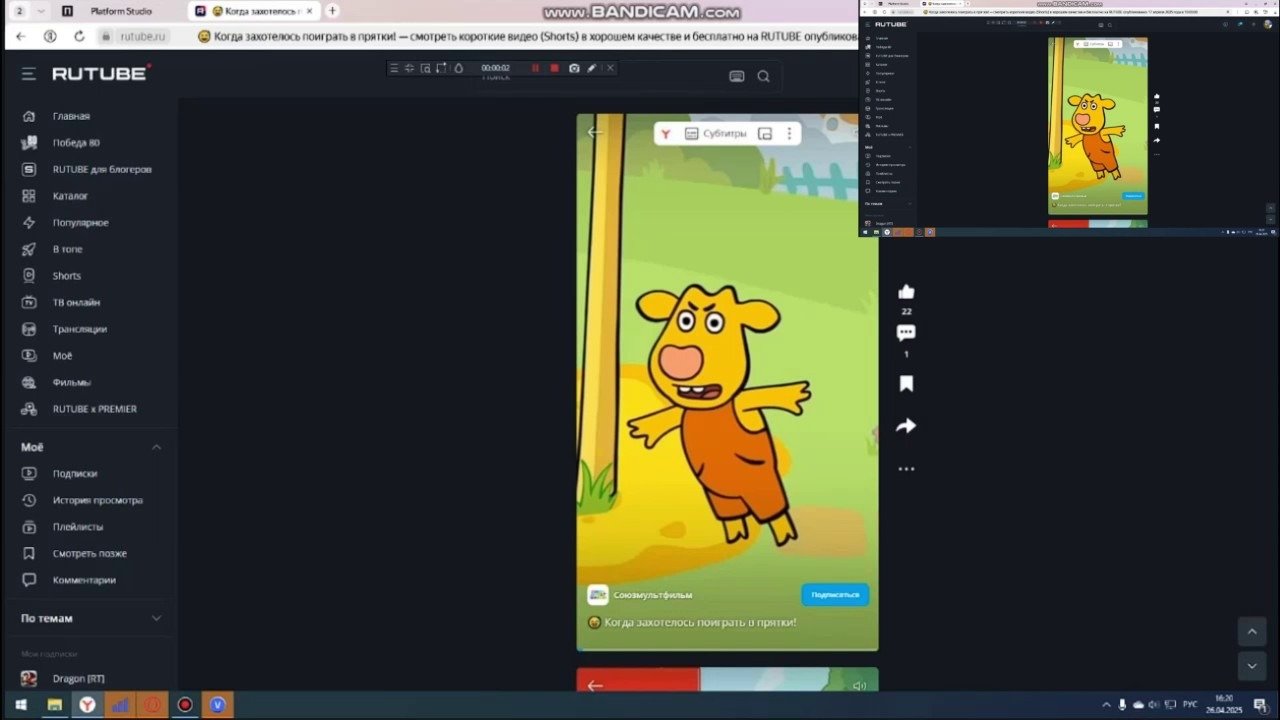
Task: Open Dragon [RT] subscription channel
Action: (78, 679)
